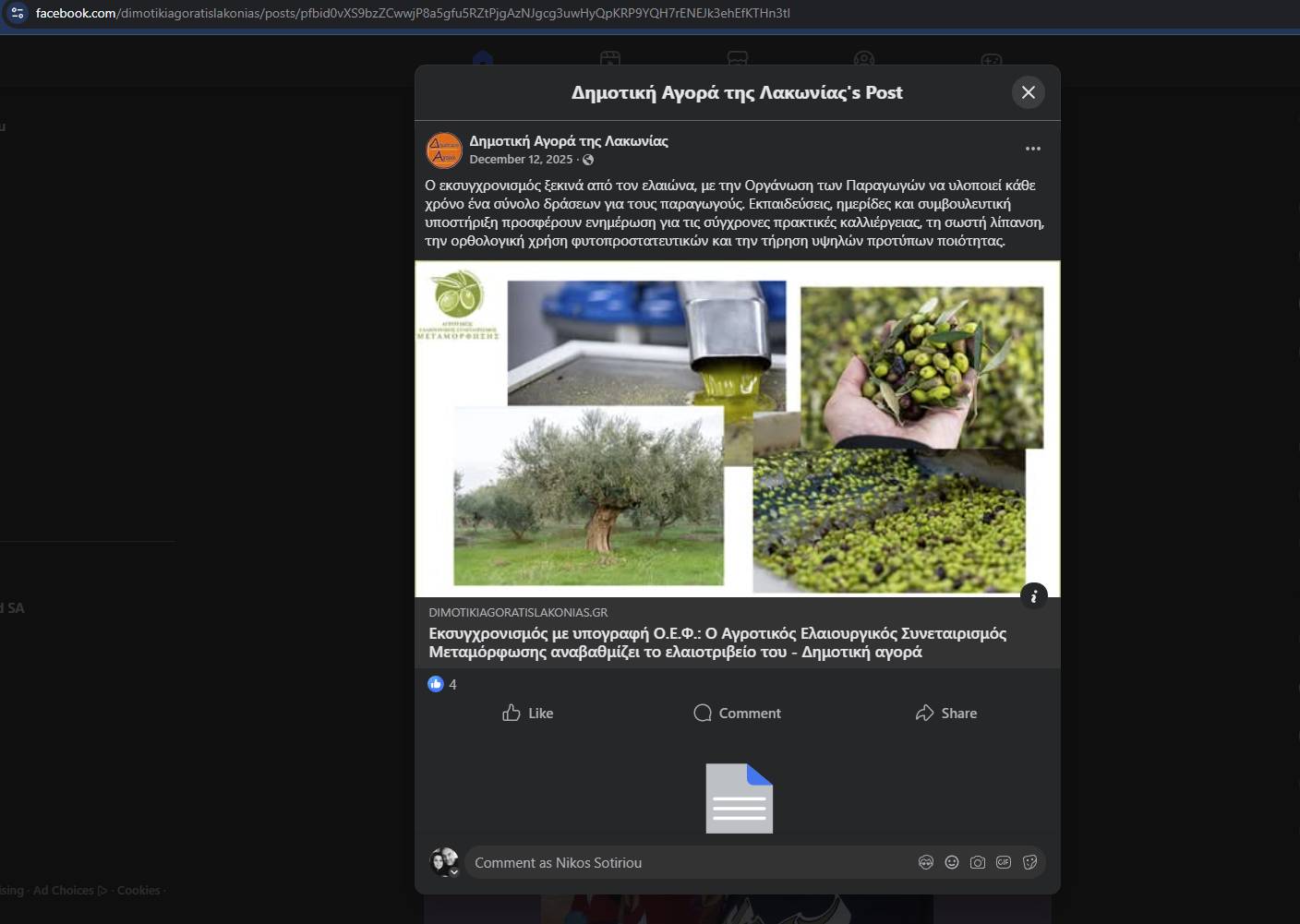Click the Share arrow button
Screen dimensions: 1300x924
[945, 713]
